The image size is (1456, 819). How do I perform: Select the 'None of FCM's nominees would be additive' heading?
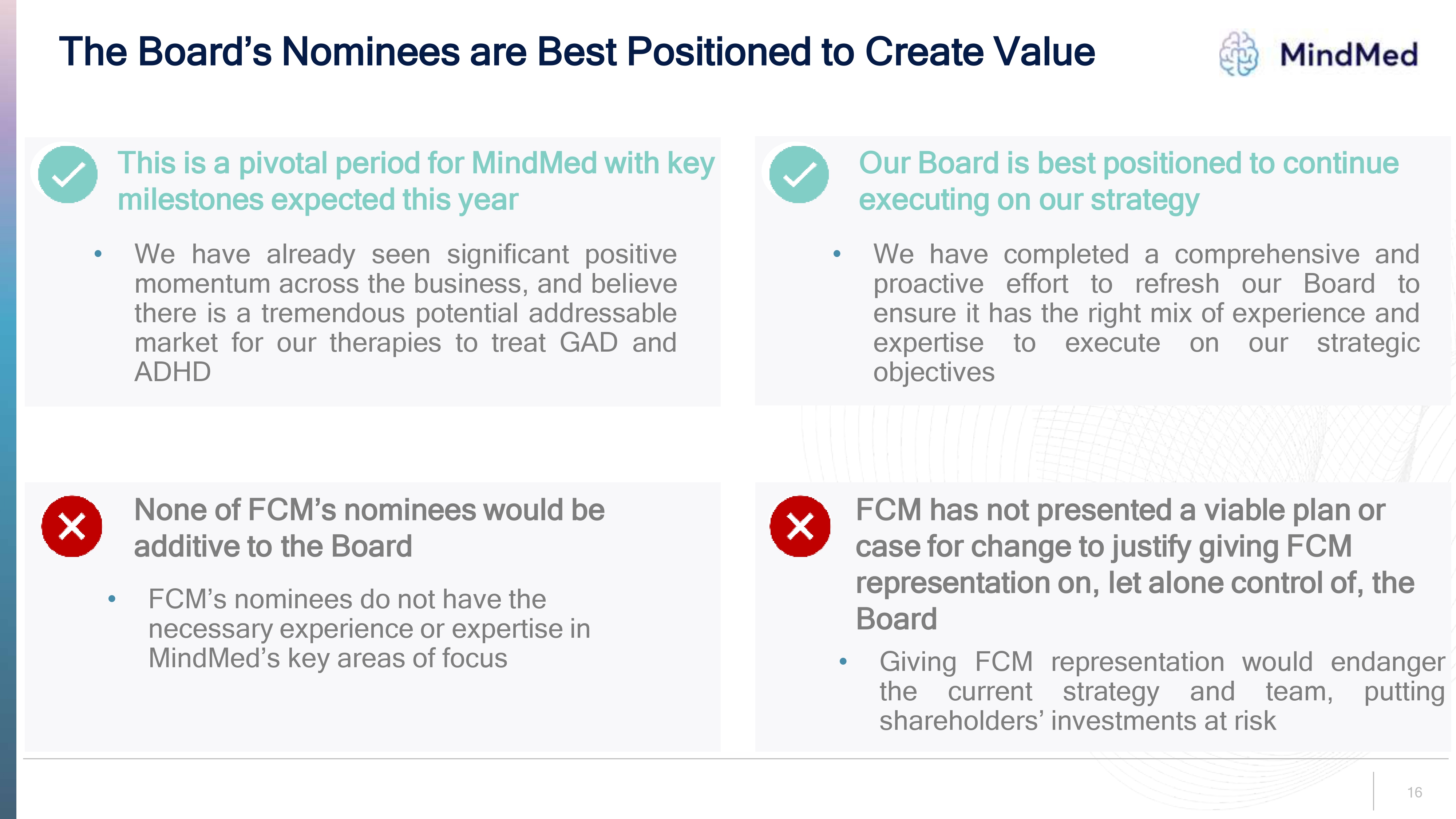369,528
